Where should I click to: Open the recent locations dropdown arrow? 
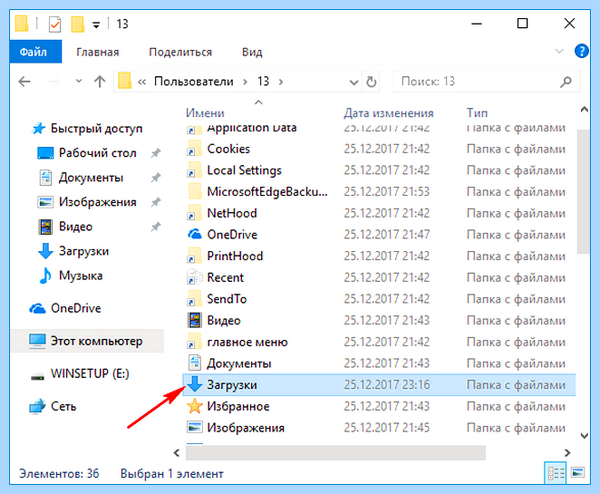tap(79, 81)
